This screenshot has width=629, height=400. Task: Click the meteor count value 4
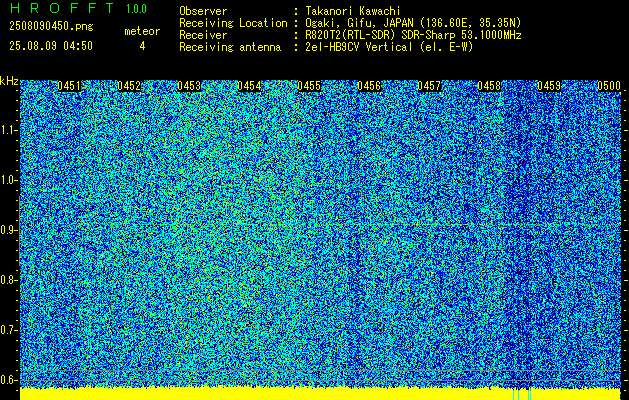pyautogui.click(x=142, y=46)
